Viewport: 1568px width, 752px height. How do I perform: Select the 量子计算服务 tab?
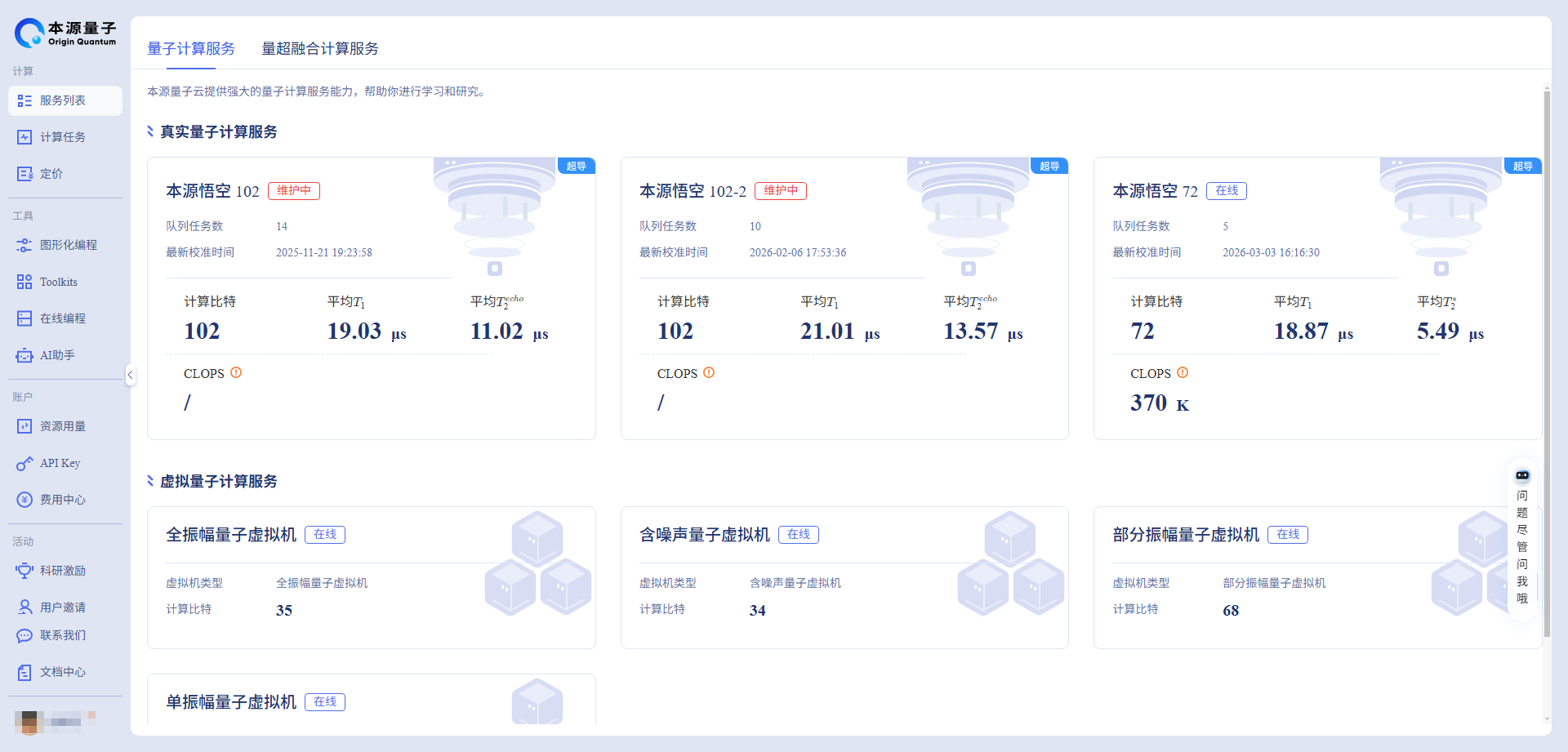tap(191, 49)
